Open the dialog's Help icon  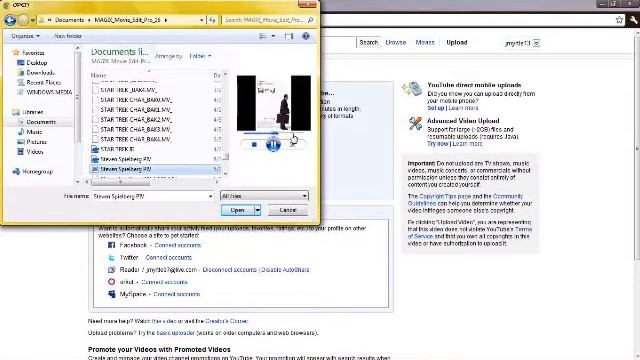306,36
